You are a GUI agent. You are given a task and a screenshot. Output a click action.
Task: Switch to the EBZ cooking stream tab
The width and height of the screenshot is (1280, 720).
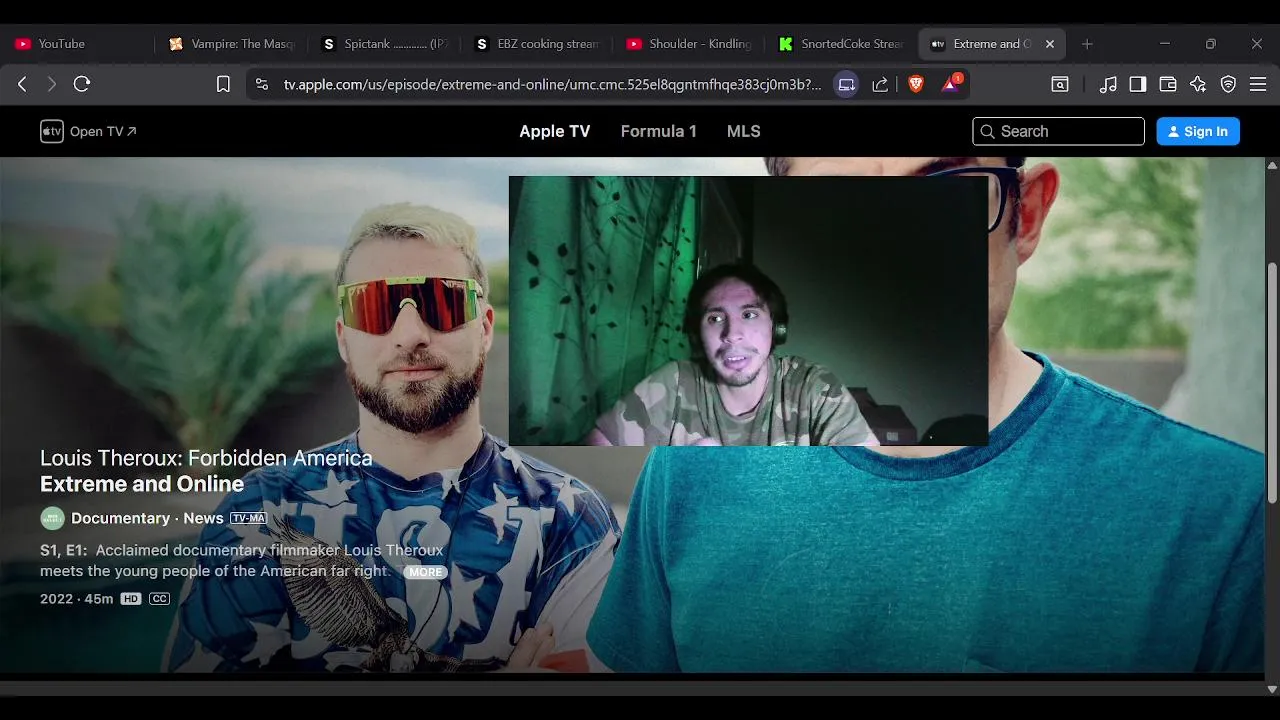pyautogui.click(x=538, y=44)
